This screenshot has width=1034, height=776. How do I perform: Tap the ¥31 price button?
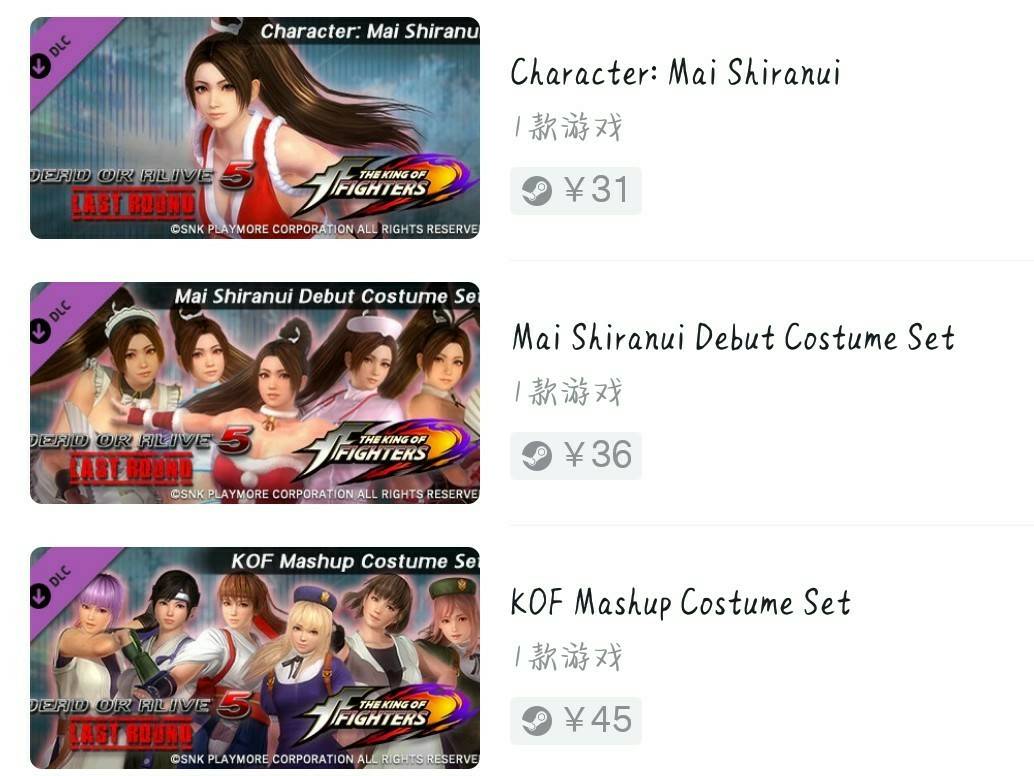pos(576,191)
